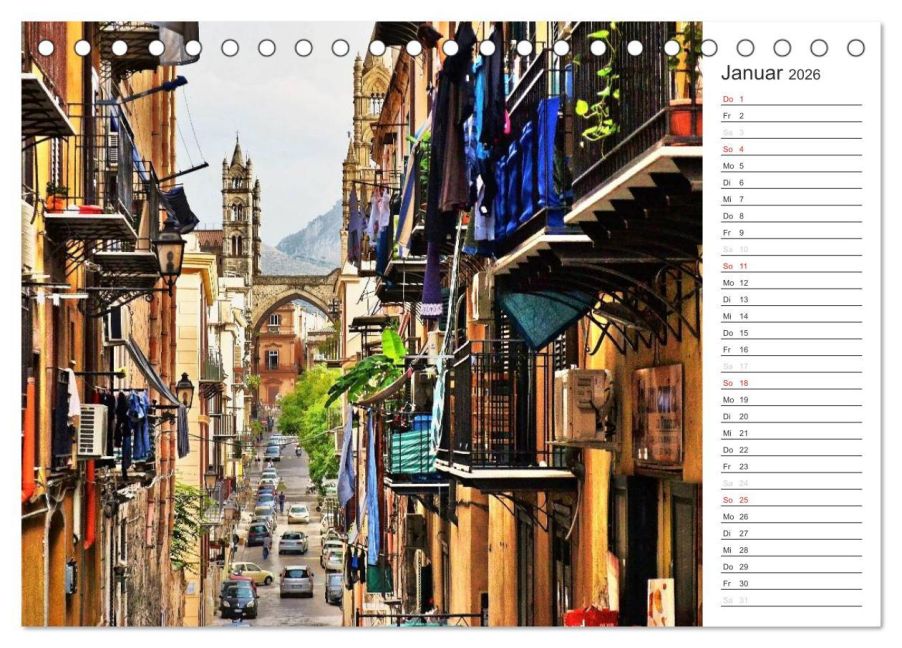Click the writing line beside Di 6

point(800,185)
